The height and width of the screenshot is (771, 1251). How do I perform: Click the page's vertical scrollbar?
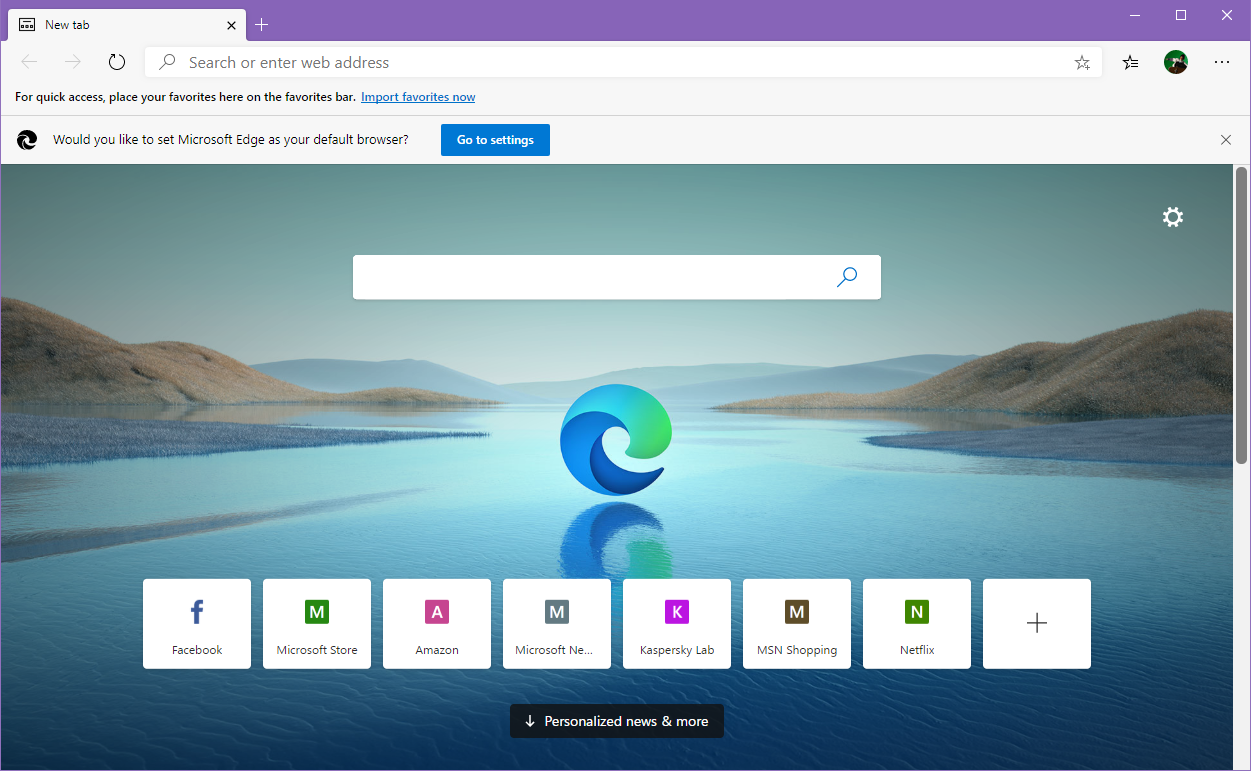(1242, 315)
